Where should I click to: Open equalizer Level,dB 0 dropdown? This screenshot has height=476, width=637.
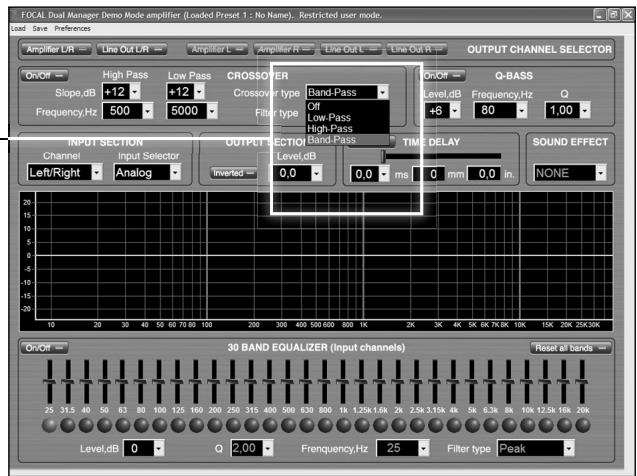click(x=159, y=448)
